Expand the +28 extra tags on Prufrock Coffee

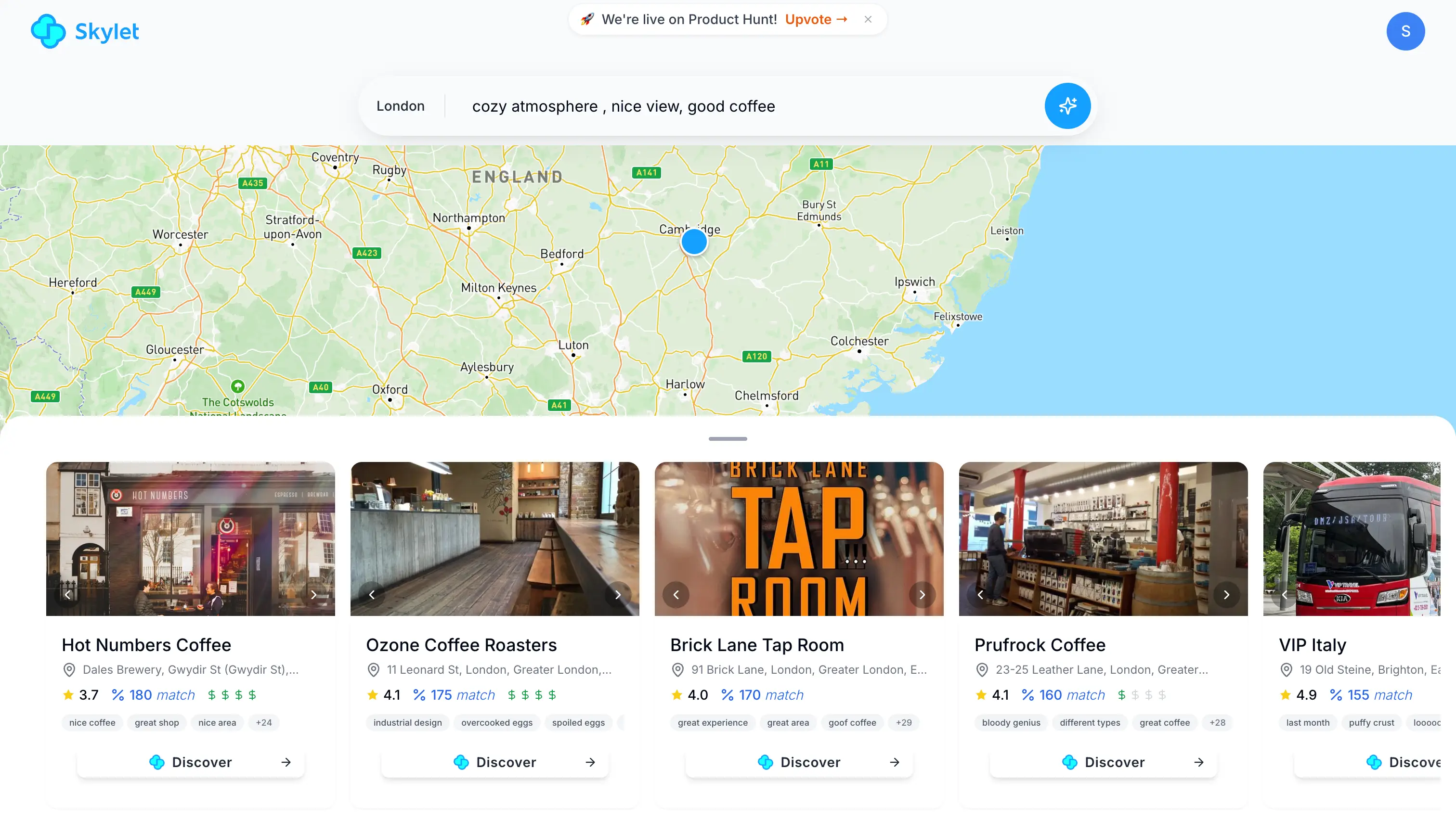[x=1217, y=722]
